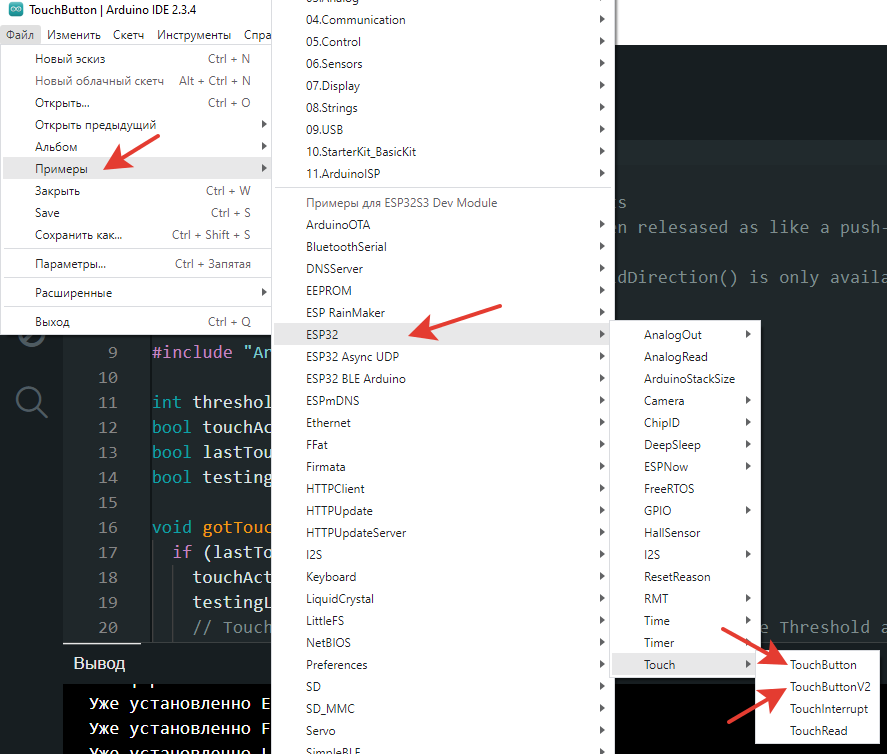Expand 05.Control examples
Image resolution: width=887 pixels, height=754 pixels.
point(442,42)
